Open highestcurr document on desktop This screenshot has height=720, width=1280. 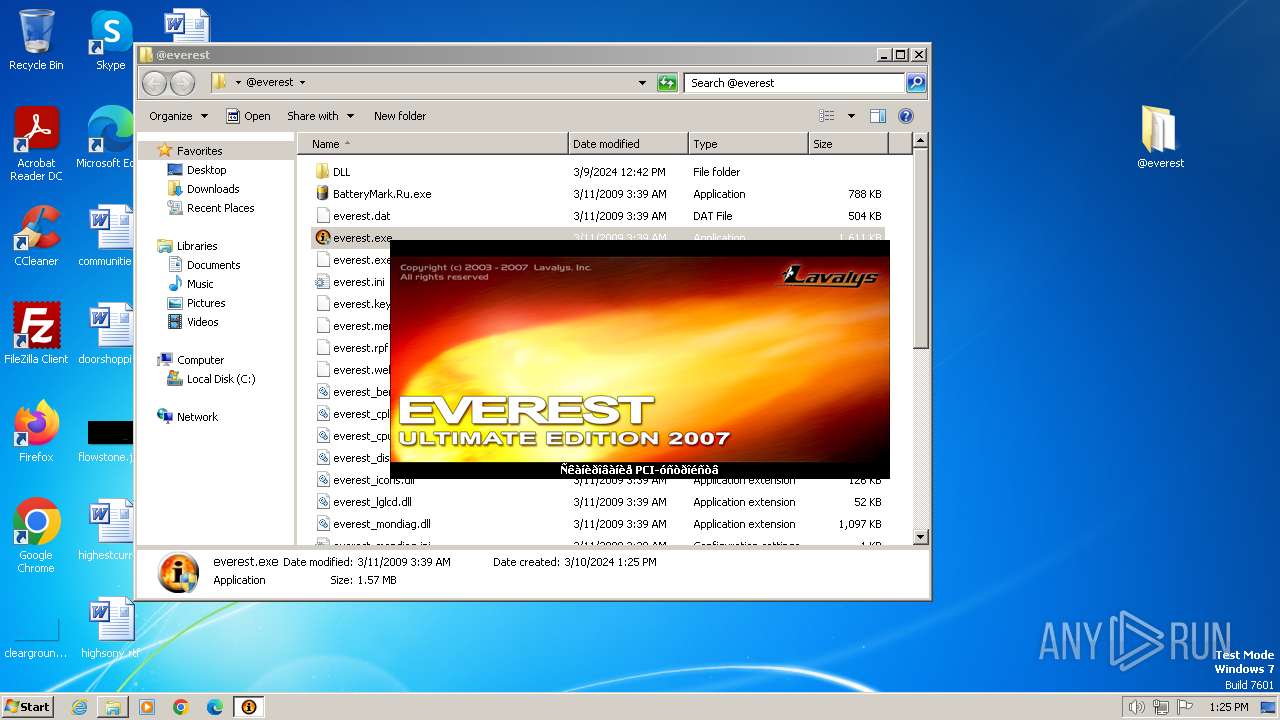coord(108,530)
